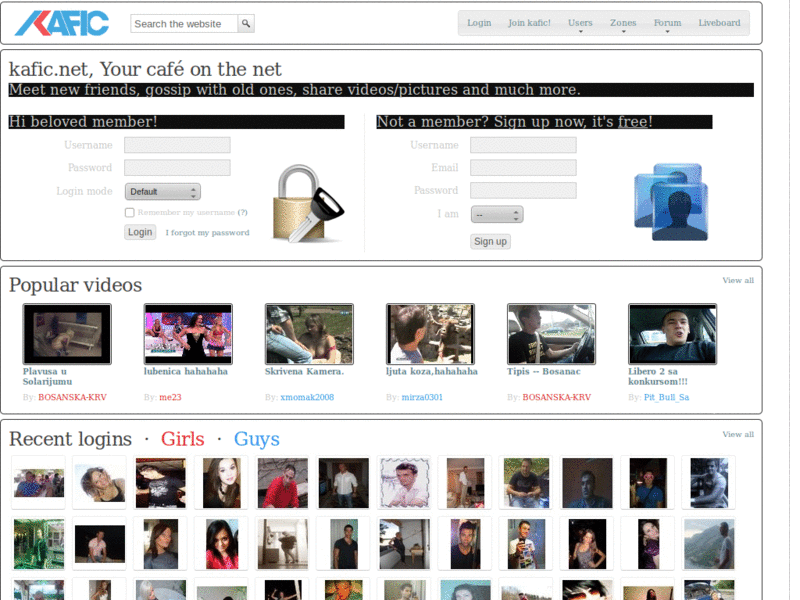Click the member login Password field
This screenshot has width=800, height=600.
click(177, 167)
